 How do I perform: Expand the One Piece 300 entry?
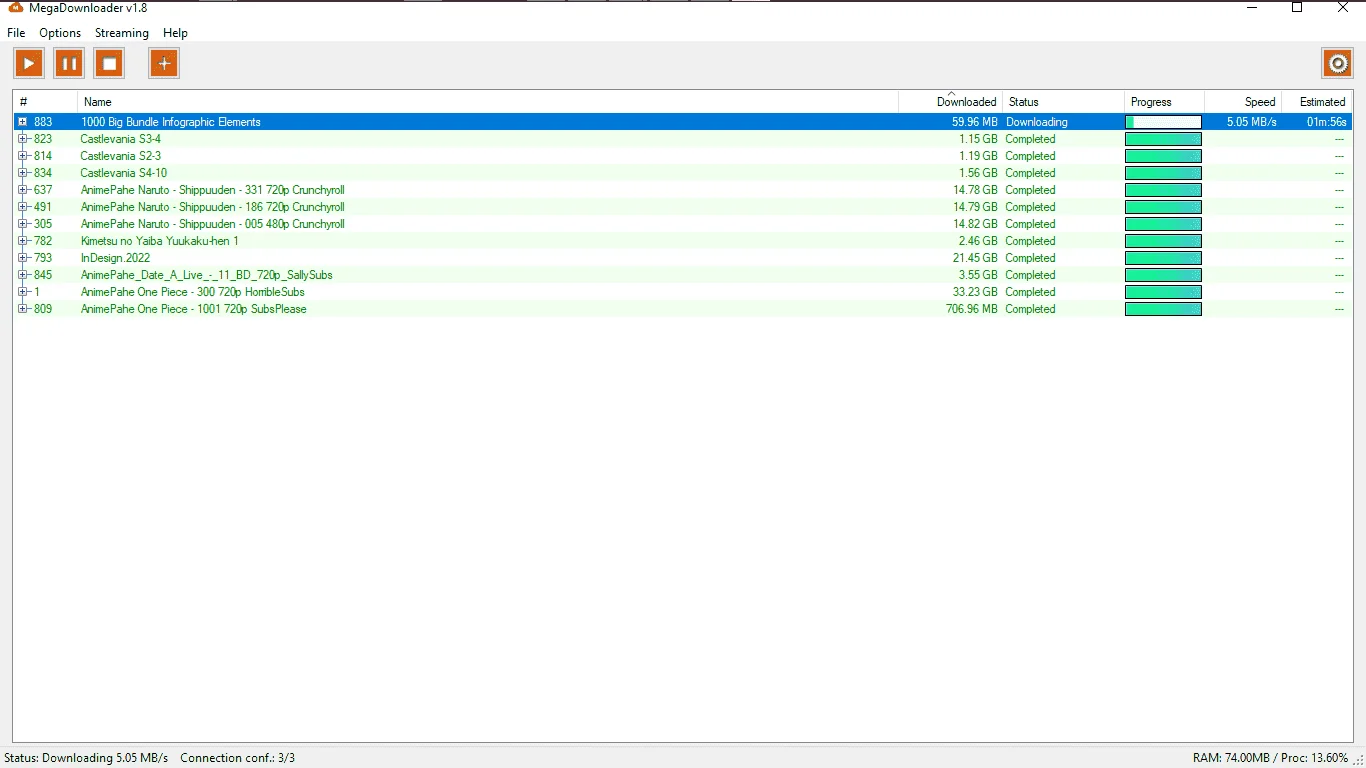tap(23, 292)
